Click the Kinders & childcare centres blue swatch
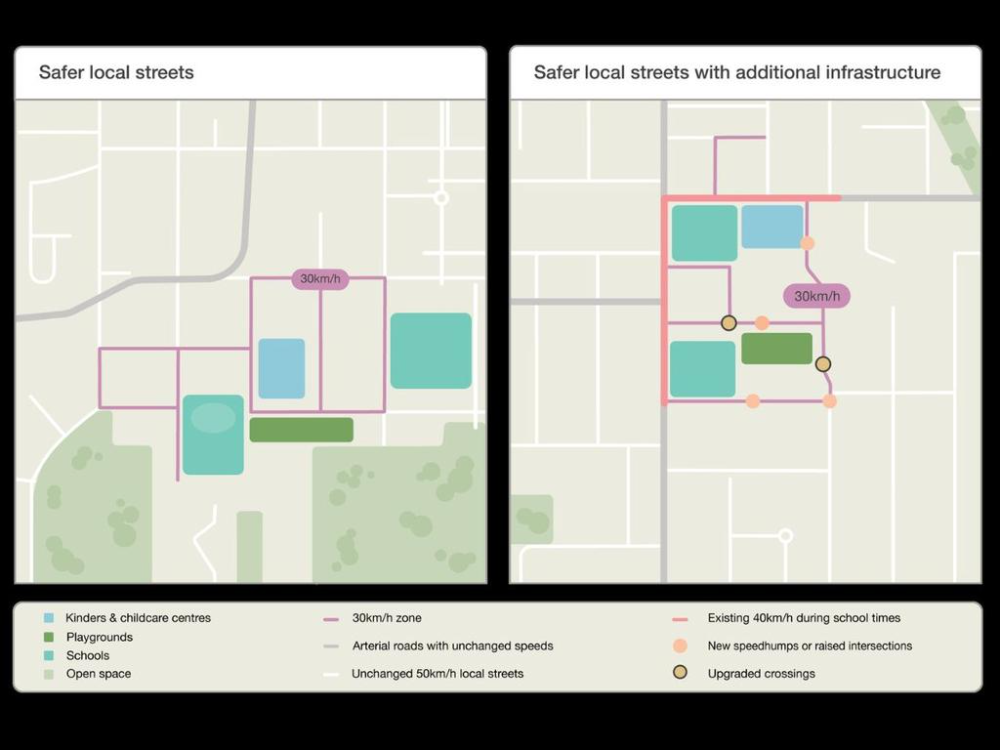 click(49, 618)
